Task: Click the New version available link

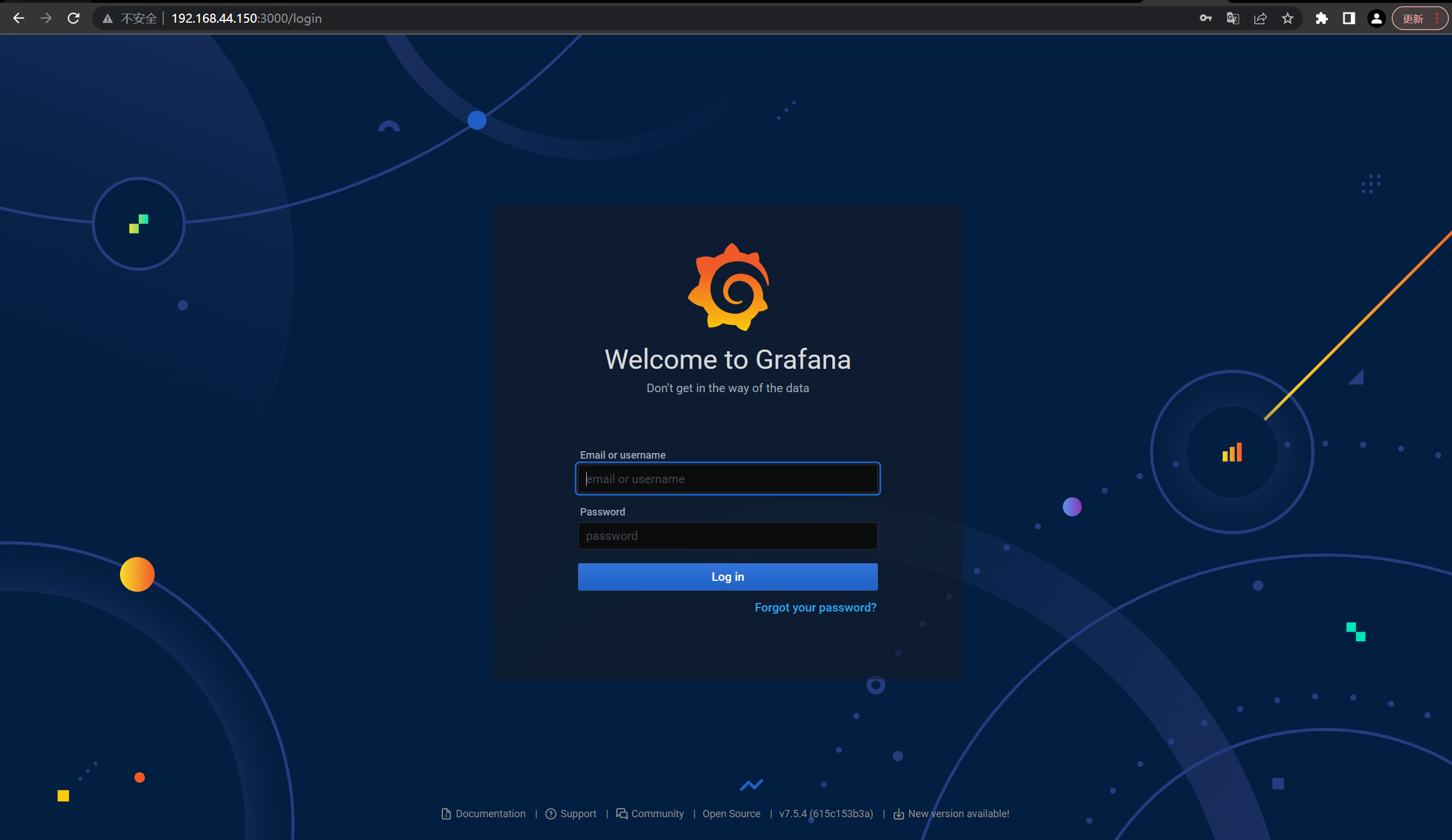Action: (x=957, y=813)
